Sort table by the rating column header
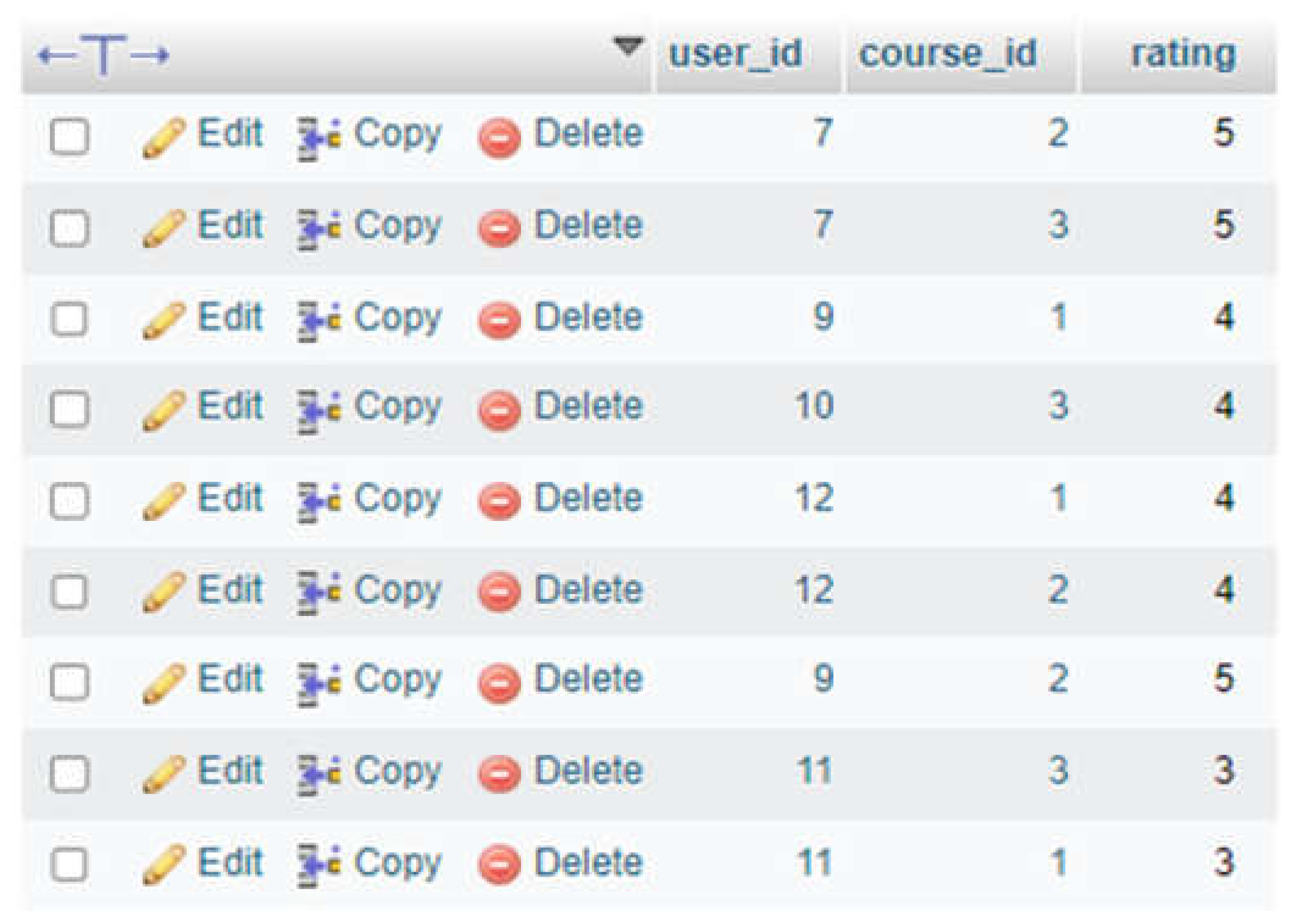This screenshot has height=924, width=1294. 1183,55
